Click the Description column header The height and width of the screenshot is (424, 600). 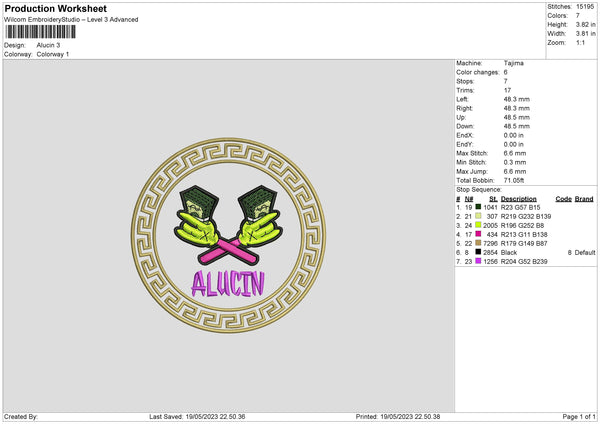(x=518, y=199)
